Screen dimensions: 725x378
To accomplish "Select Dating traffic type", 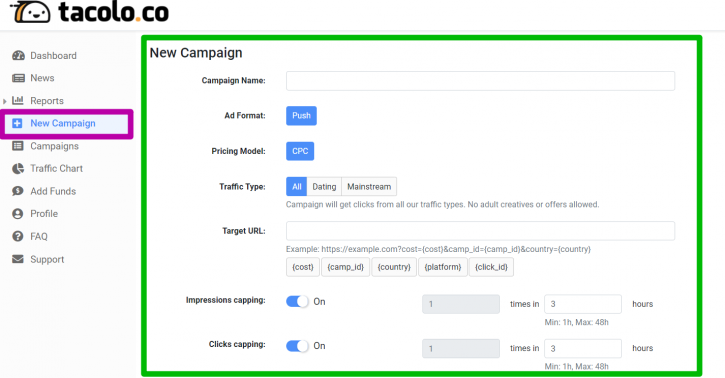I will point(324,187).
